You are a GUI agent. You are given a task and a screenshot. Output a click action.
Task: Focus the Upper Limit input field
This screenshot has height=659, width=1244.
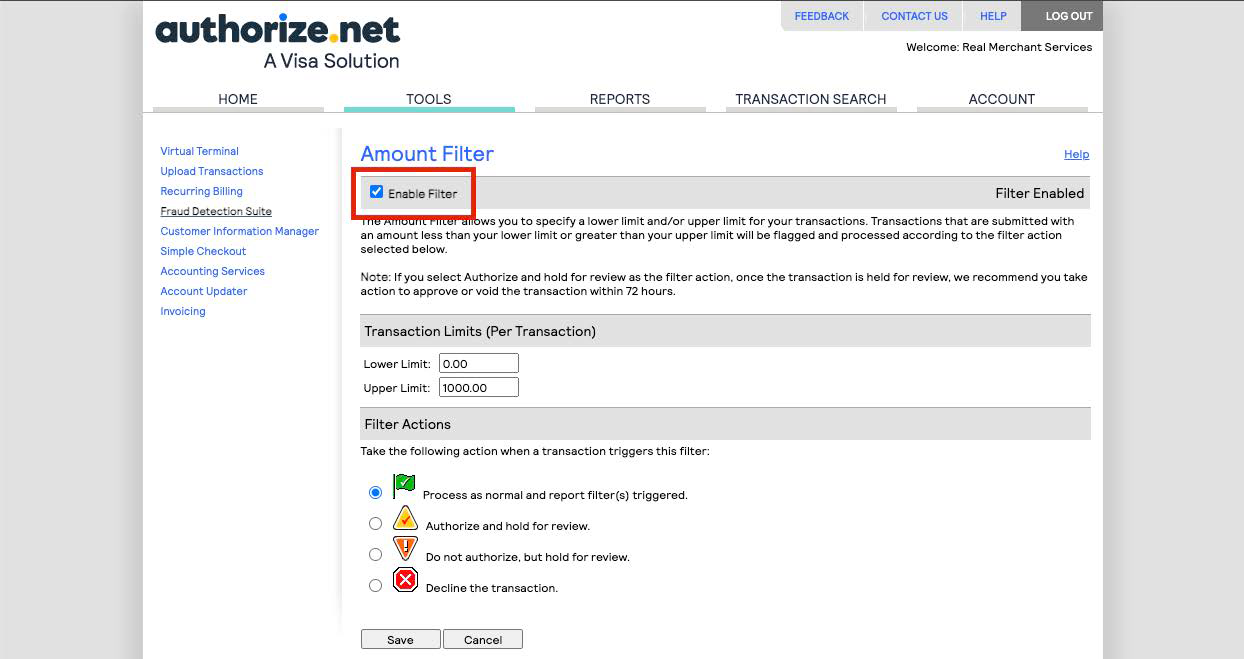(478, 387)
